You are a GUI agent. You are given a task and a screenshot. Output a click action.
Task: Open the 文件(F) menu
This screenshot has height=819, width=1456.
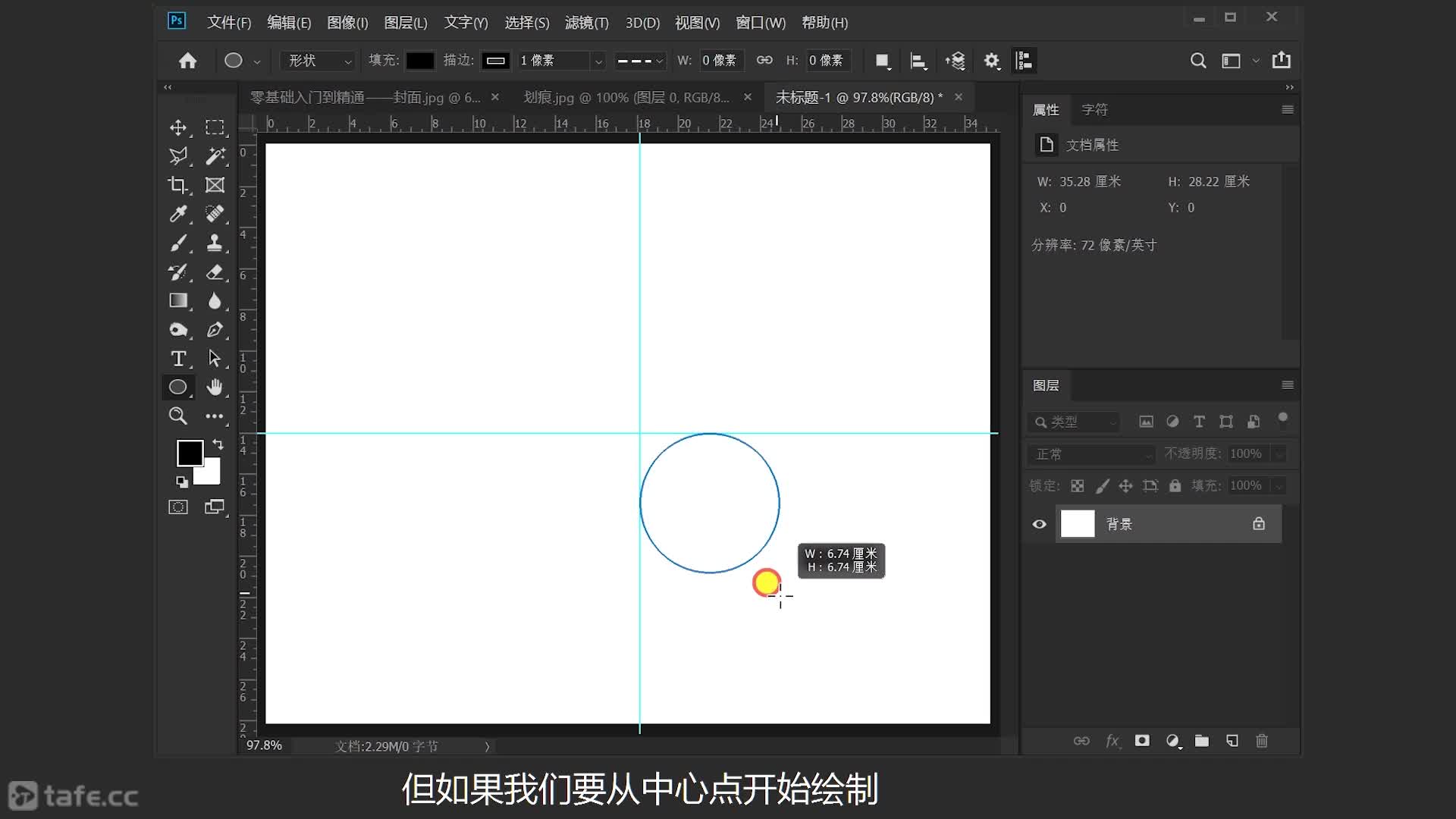(229, 23)
